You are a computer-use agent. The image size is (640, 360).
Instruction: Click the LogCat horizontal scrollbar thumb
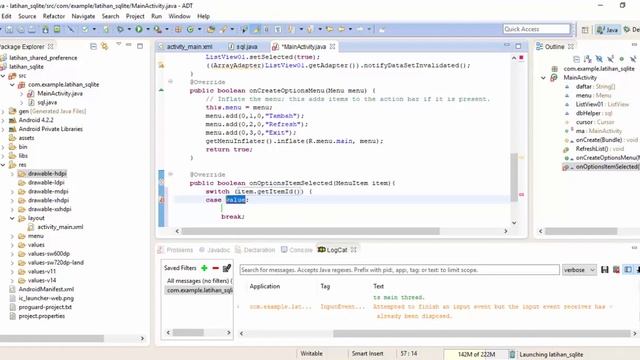[x=482, y=333]
